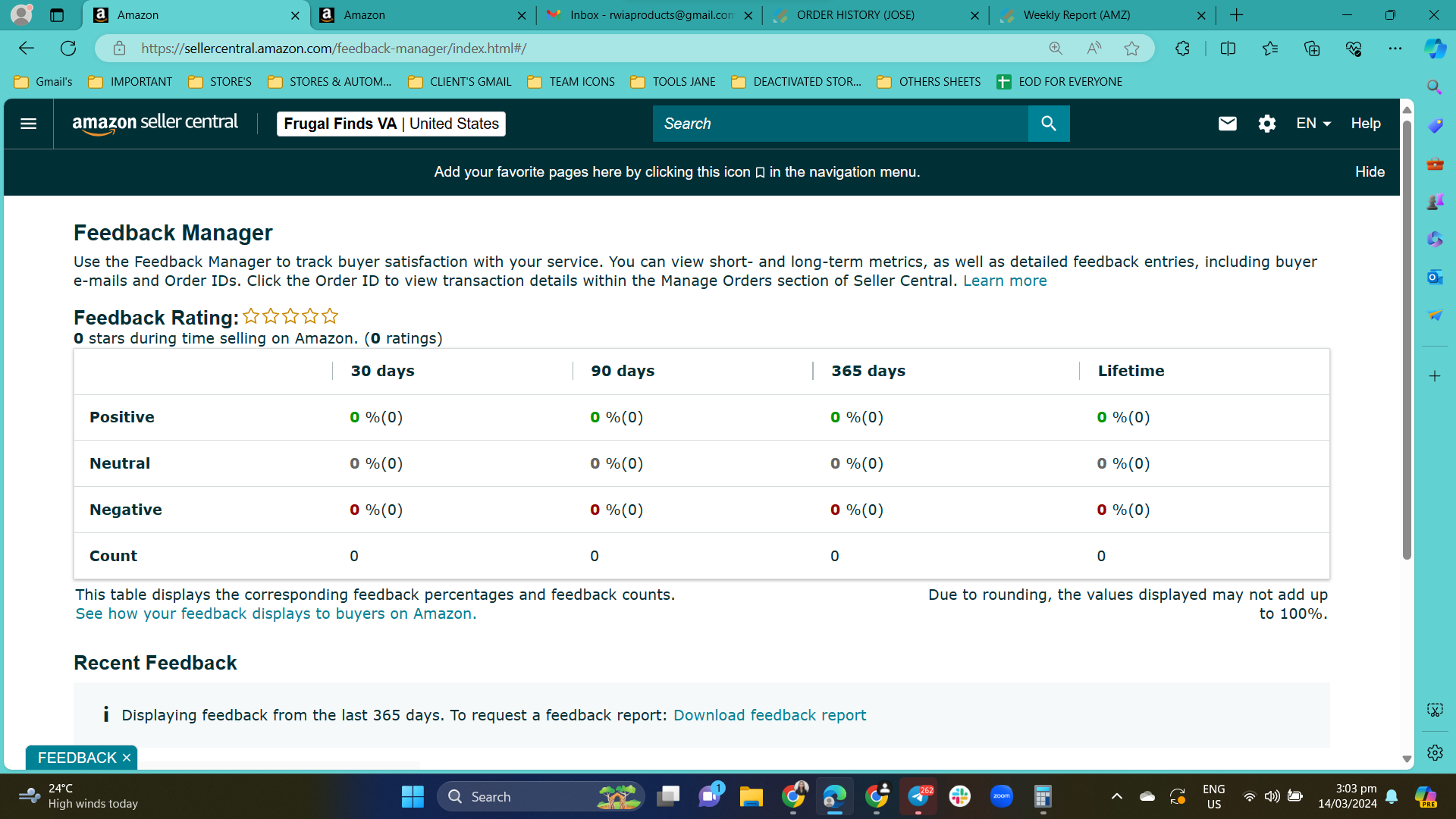Screen dimensions: 1456x819
Task: Add a sidebar app with plus icon
Action: [1435, 376]
